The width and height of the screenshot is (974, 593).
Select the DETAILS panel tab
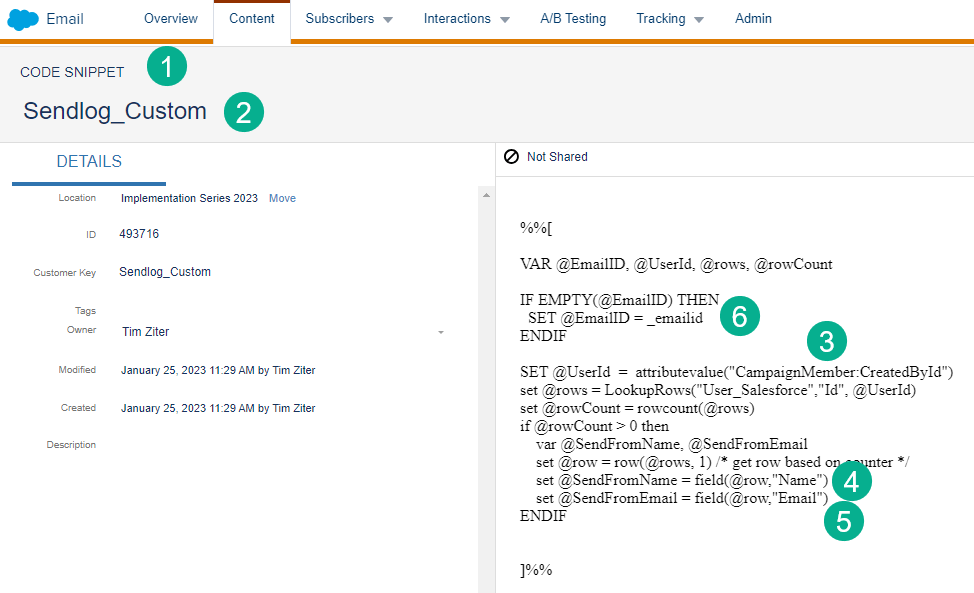89,162
